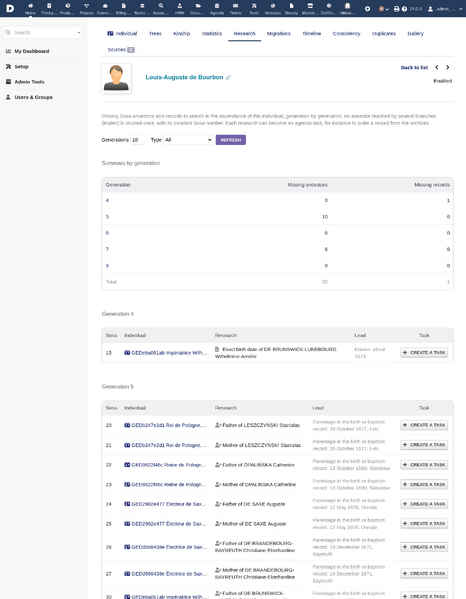Open the admin user menu dropdown
The height and width of the screenshot is (599, 466).
(445, 8)
